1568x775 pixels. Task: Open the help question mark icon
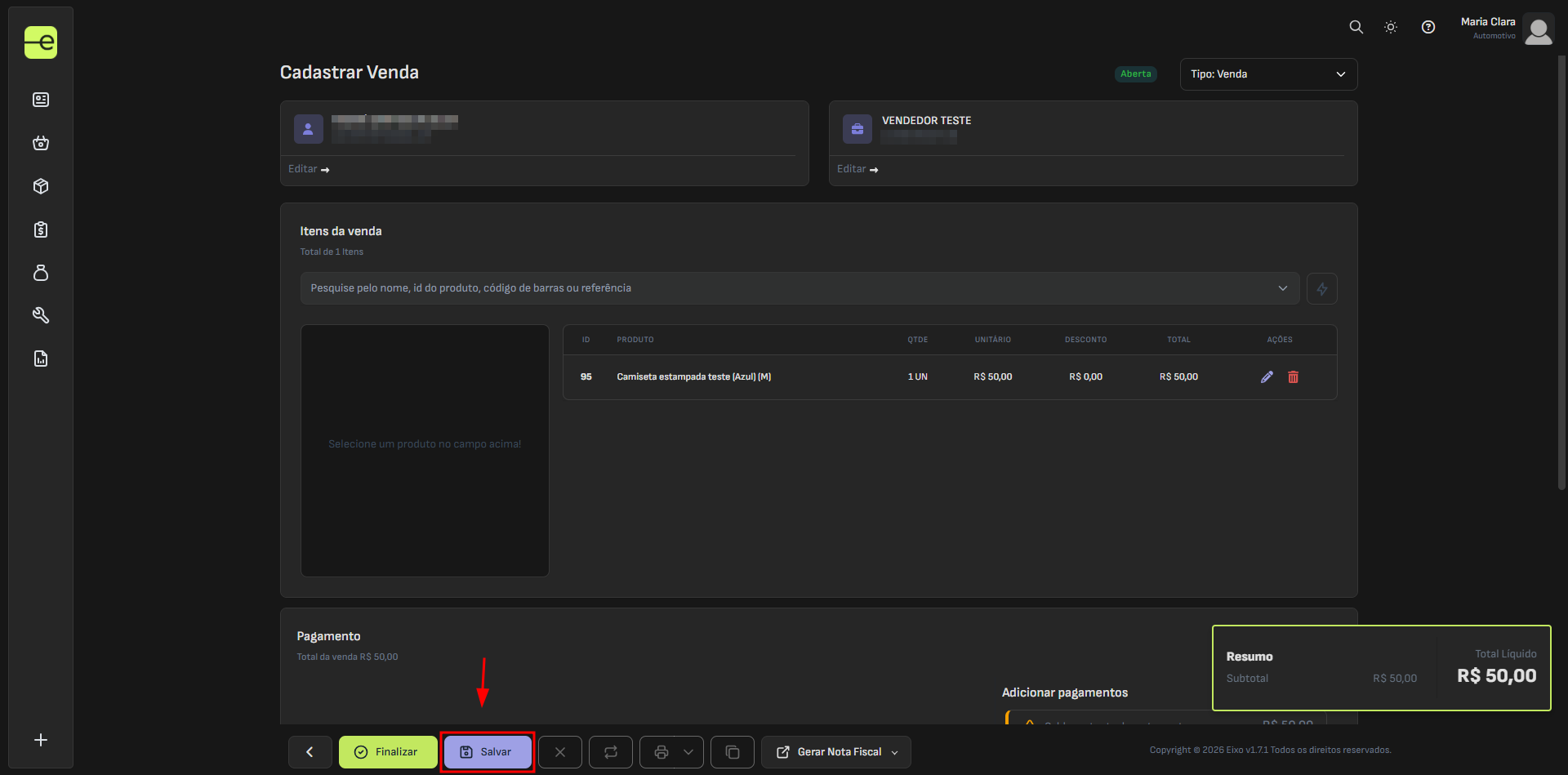coord(1428,27)
